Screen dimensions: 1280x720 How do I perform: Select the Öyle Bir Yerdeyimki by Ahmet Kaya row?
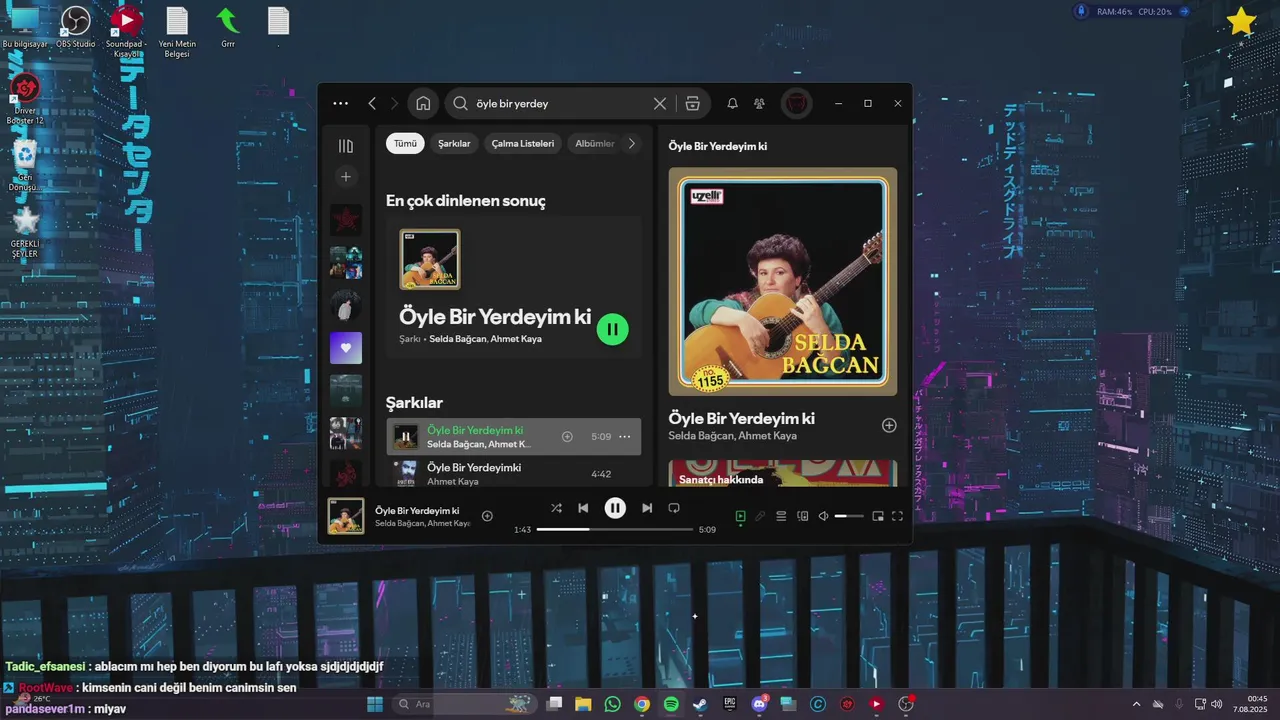click(514, 474)
